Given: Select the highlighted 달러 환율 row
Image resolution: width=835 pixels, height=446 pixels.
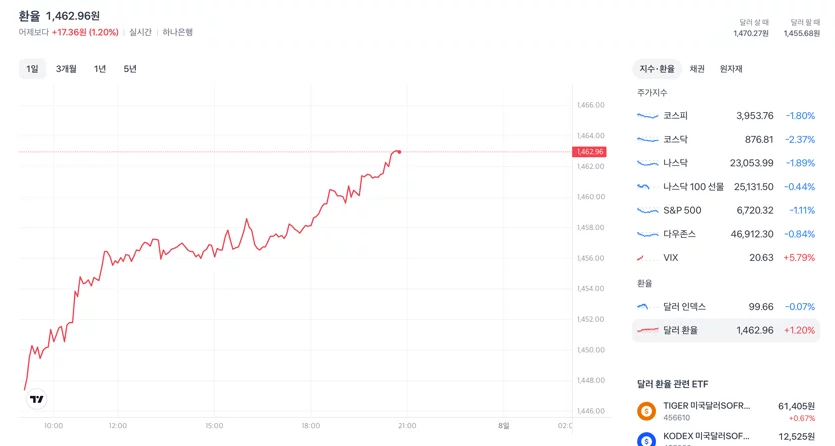Looking at the screenshot, I should click(726, 330).
